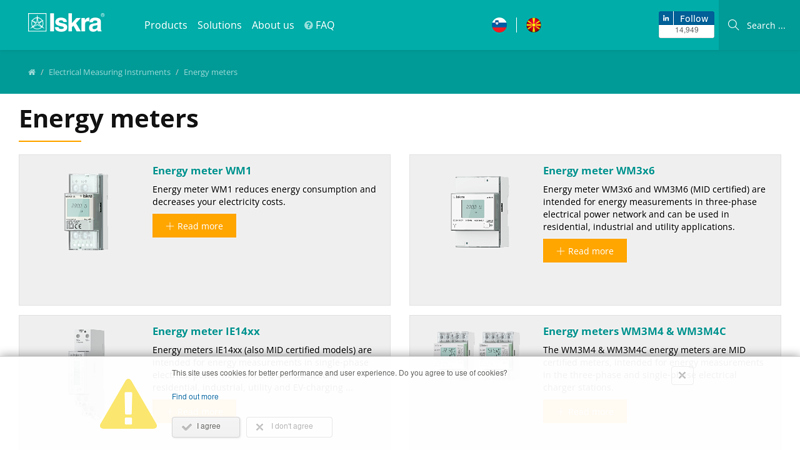
Task: Go to the FAQ page
Action: [319, 25]
